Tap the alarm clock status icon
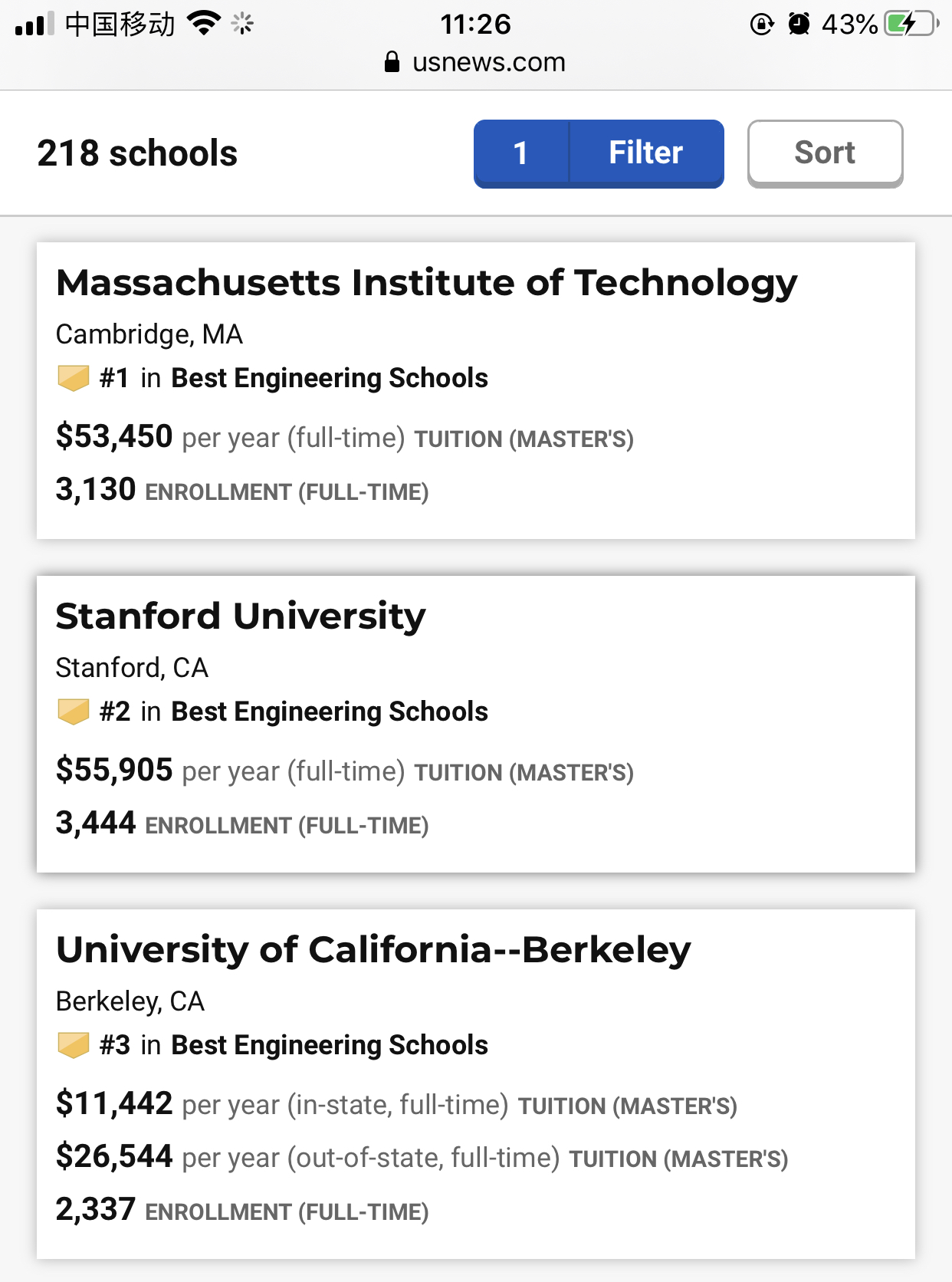This screenshot has height=1282, width=952. coord(799,25)
